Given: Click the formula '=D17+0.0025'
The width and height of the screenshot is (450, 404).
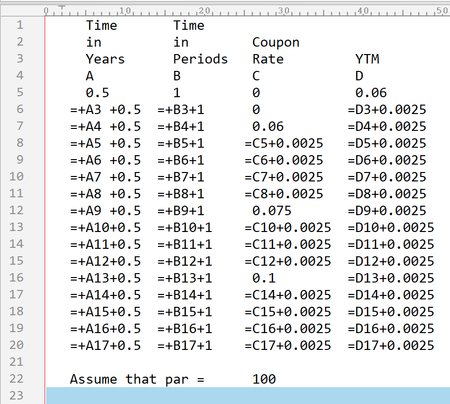Looking at the screenshot, I should pyautogui.click(x=391, y=346).
